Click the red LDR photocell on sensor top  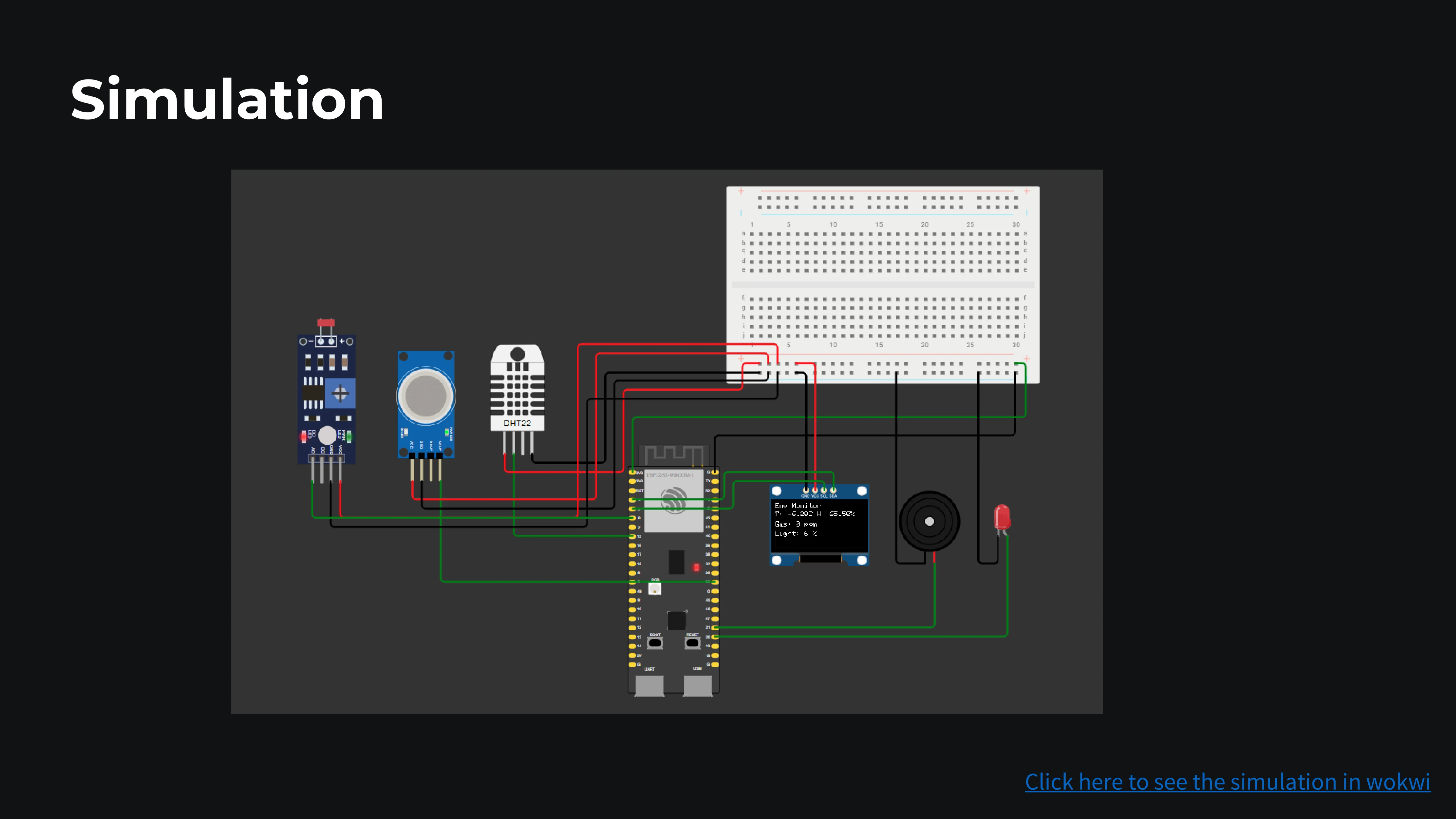point(325,323)
